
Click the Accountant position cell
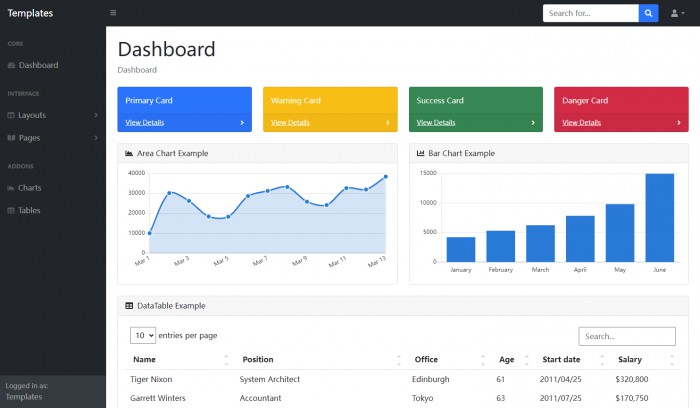point(260,398)
